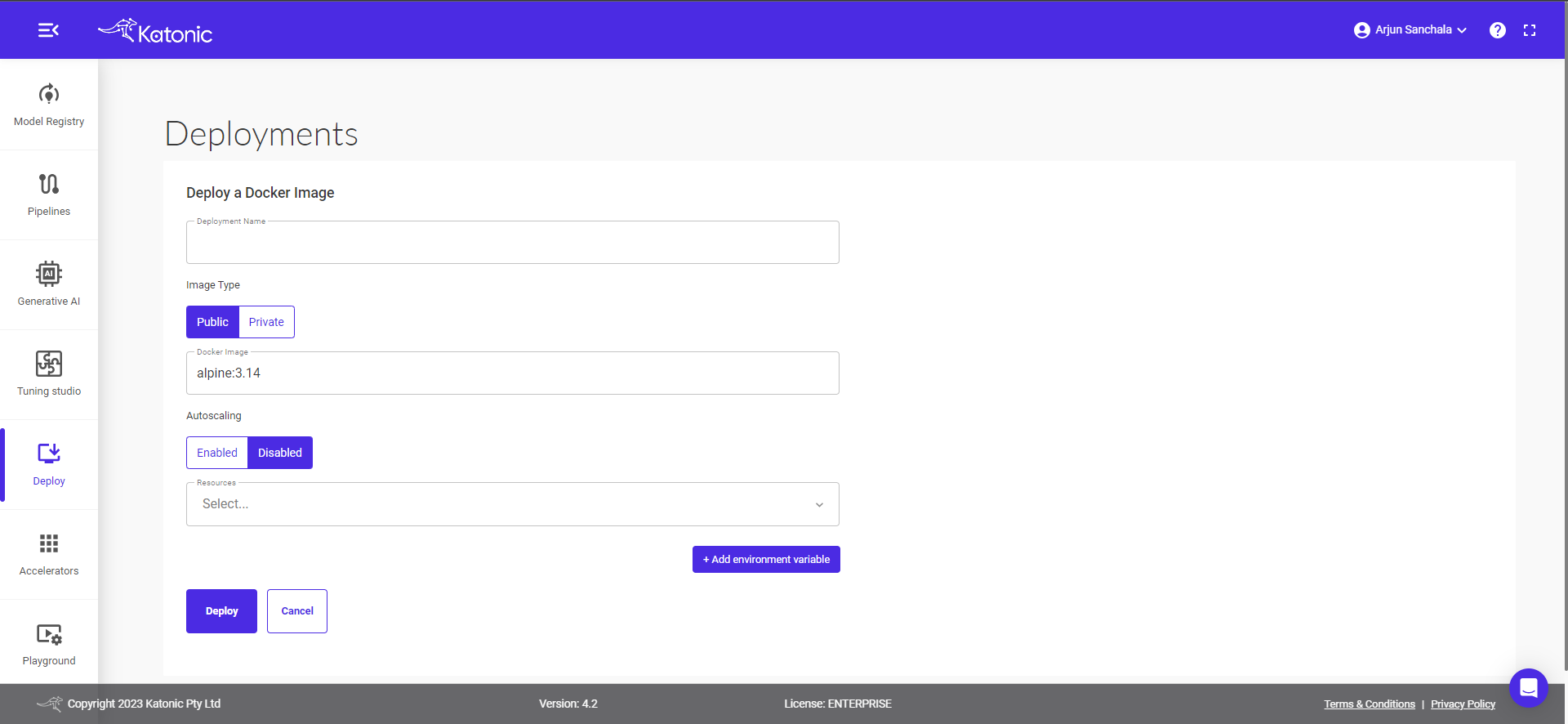Image resolution: width=1568 pixels, height=724 pixels.
Task: Open the Resources select dropdown
Action: coord(513,504)
